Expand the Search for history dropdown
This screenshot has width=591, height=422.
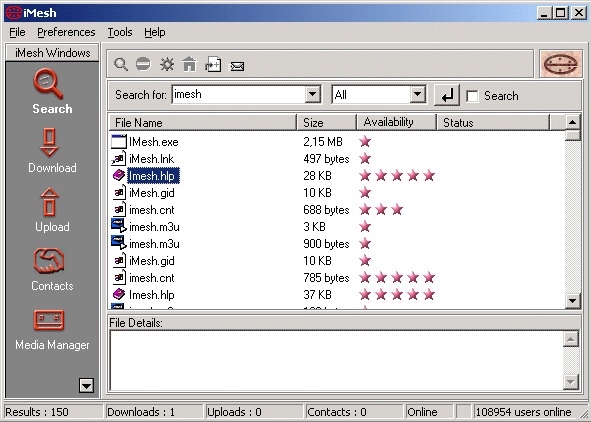tap(313, 94)
